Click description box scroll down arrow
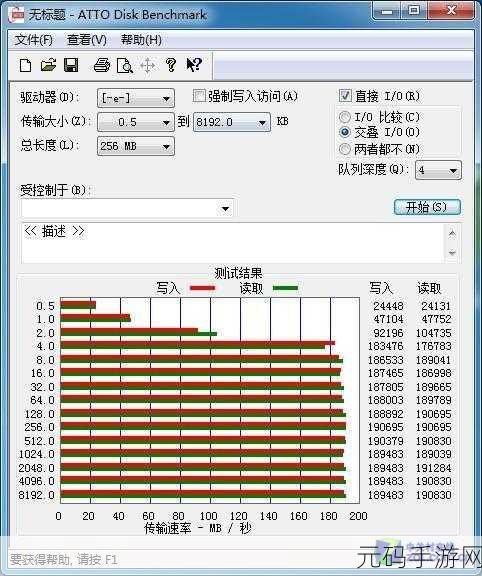Viewport: 482px width, 576px height. pyautogui.click(x=452, y=253)
